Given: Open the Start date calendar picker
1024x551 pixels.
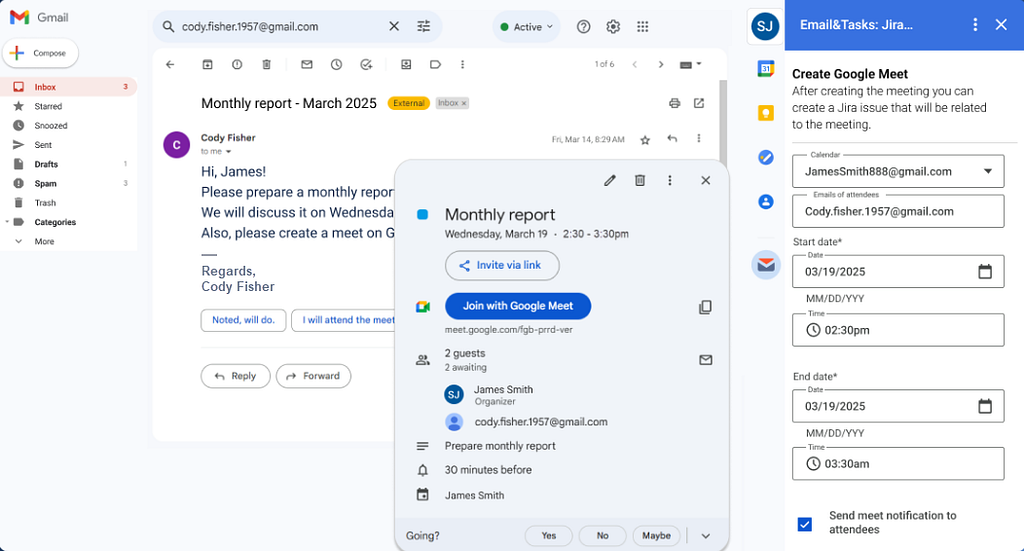Looking at the screenshot, I should (985, 272).
